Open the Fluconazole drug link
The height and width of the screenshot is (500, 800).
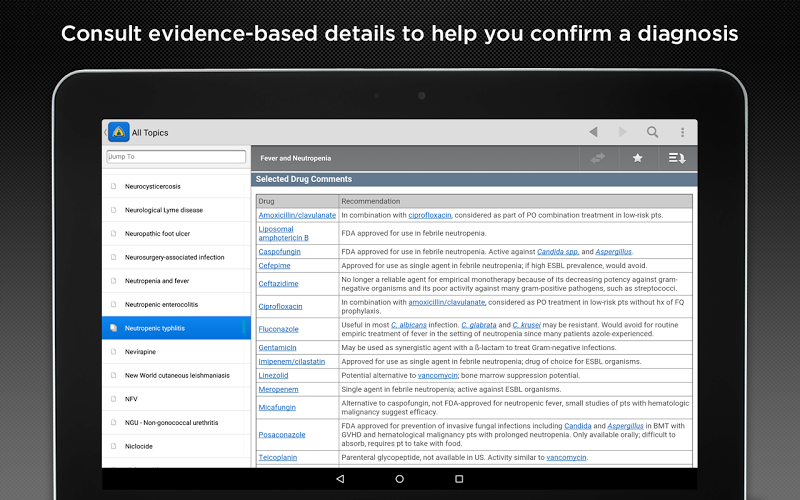(278, 329)
